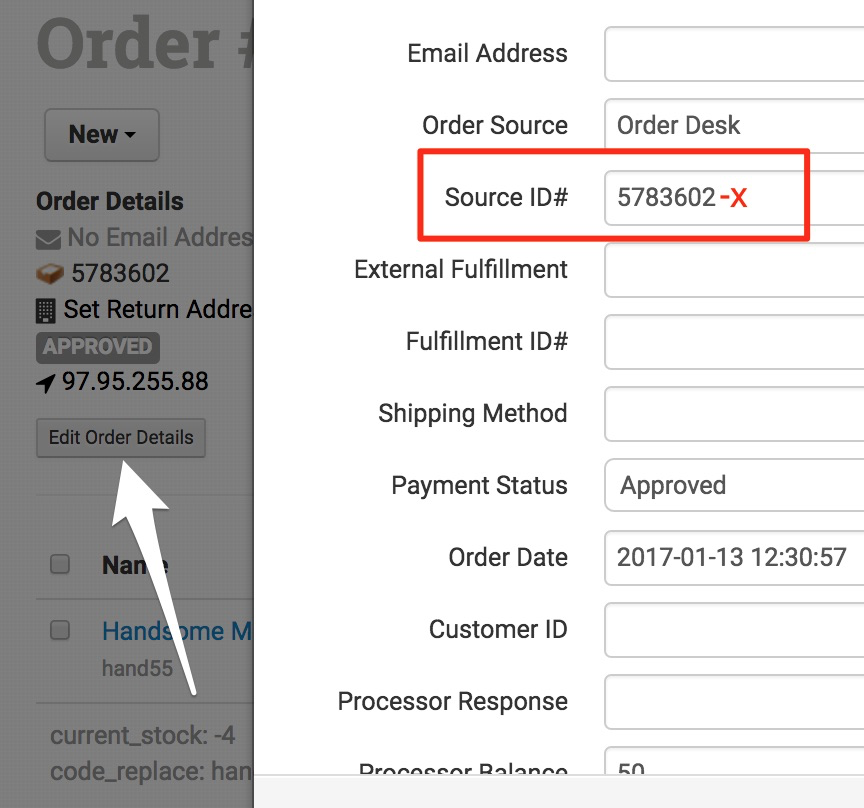
Task: Click the Order Date field
Action: 735,558
